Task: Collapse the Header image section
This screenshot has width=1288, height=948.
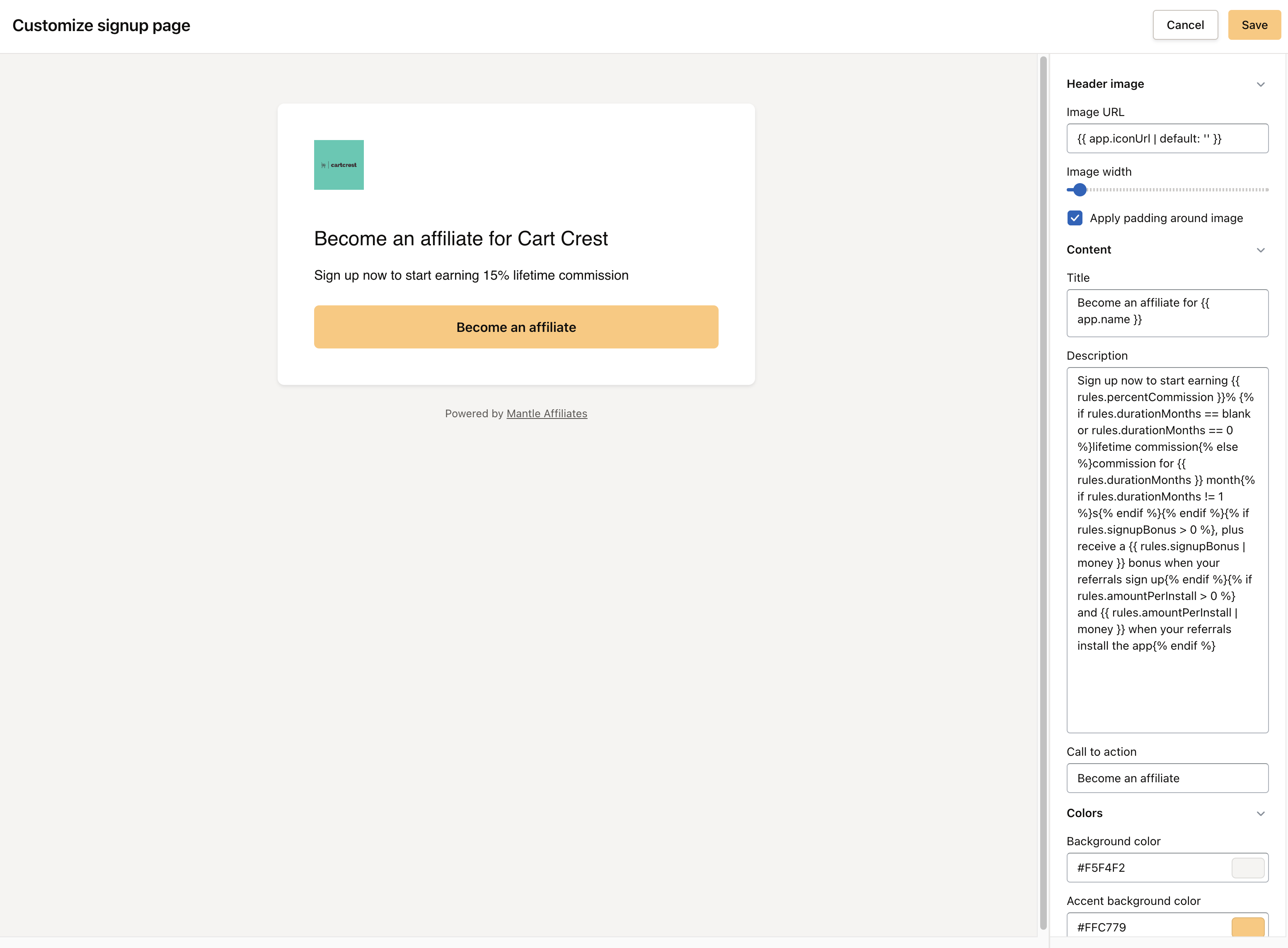Action: click(x=1261, y=84)
